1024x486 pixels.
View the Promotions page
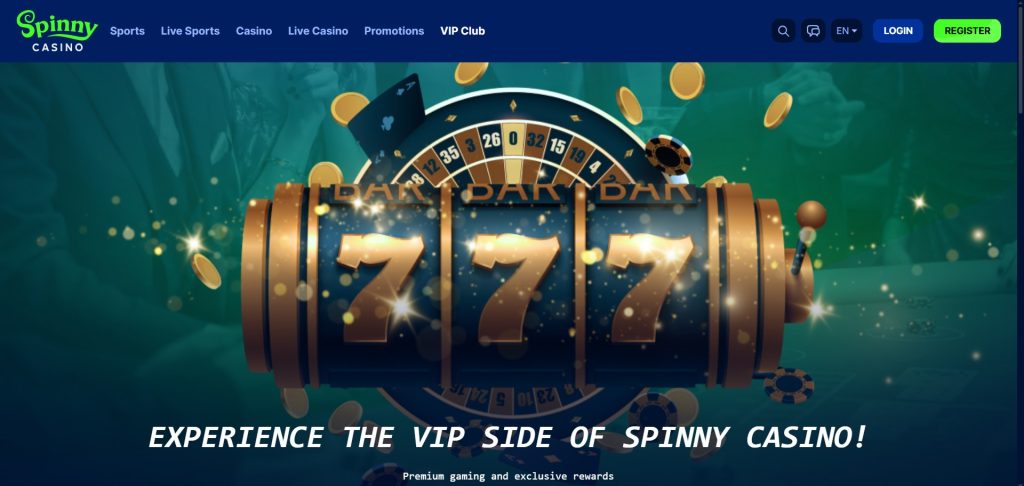[x=394, y=31]
